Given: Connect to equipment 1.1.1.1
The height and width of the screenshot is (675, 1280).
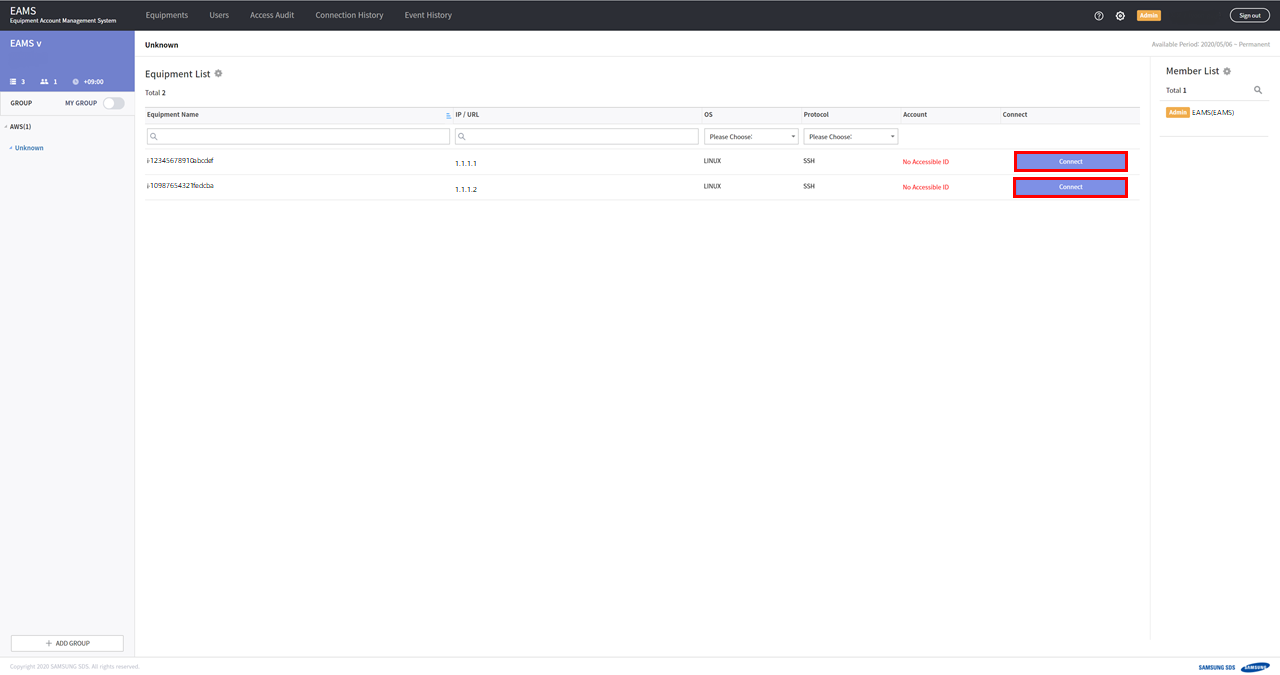Looking at the screenshot, I should [1071, 161].
